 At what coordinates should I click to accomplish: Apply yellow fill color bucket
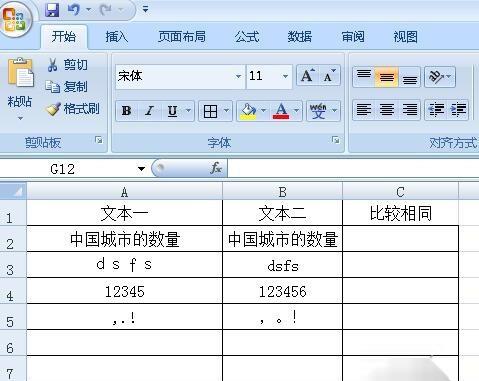point(248,111)
